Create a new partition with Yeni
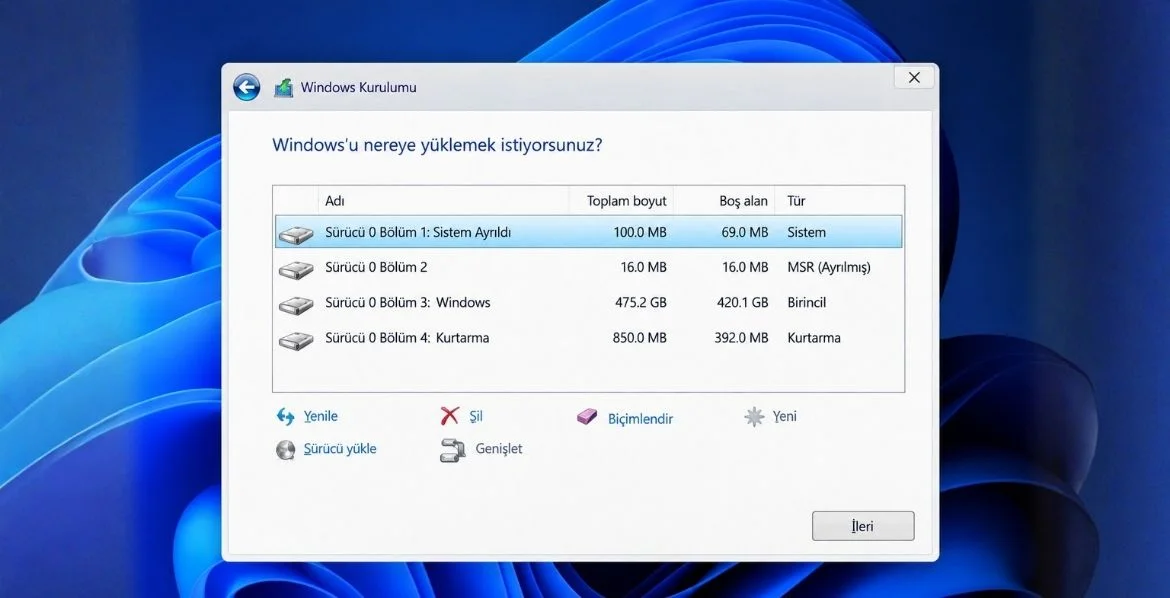Image resolution: width=1170 pixels, height=598 pixels. (784, 416)
